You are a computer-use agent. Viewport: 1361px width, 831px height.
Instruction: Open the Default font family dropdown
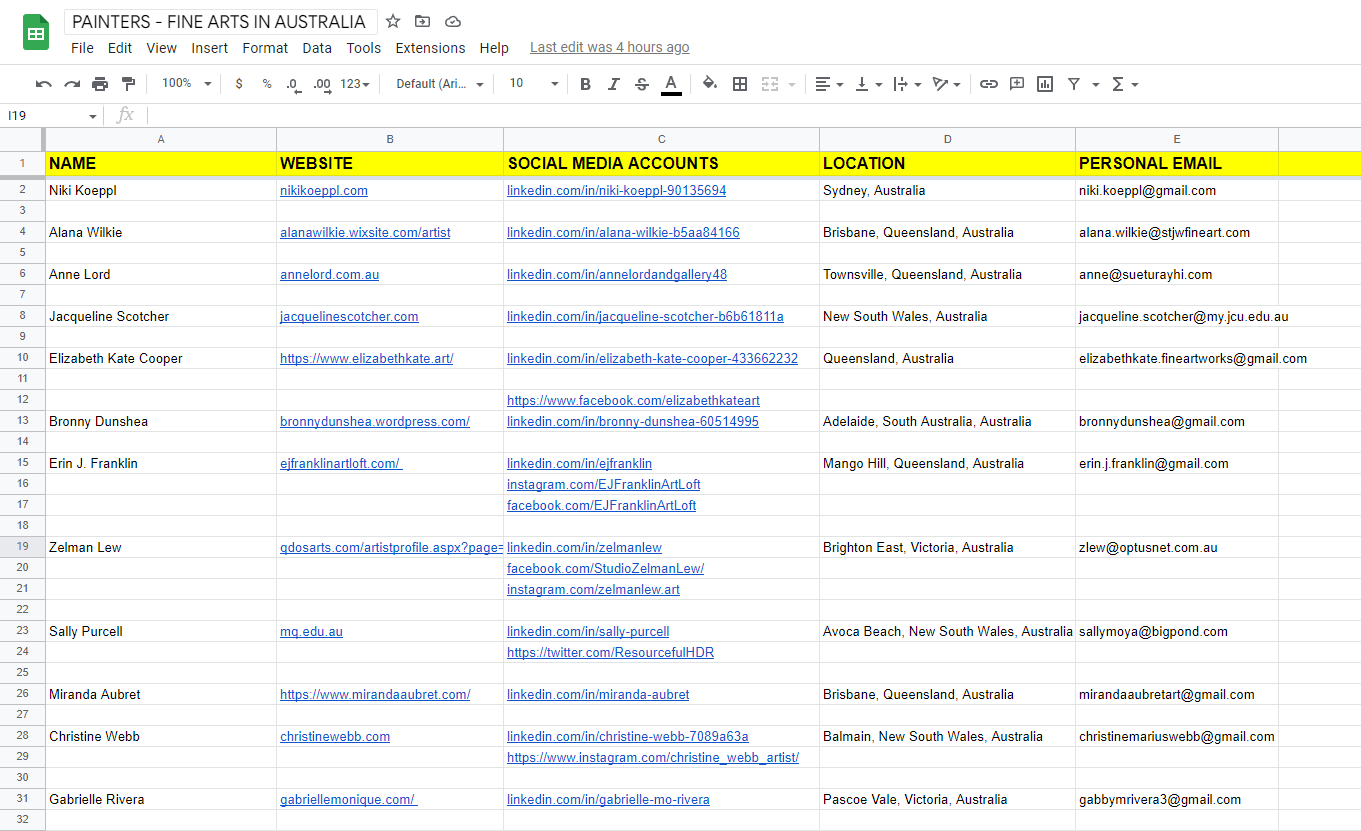click(x=440, y=84)
